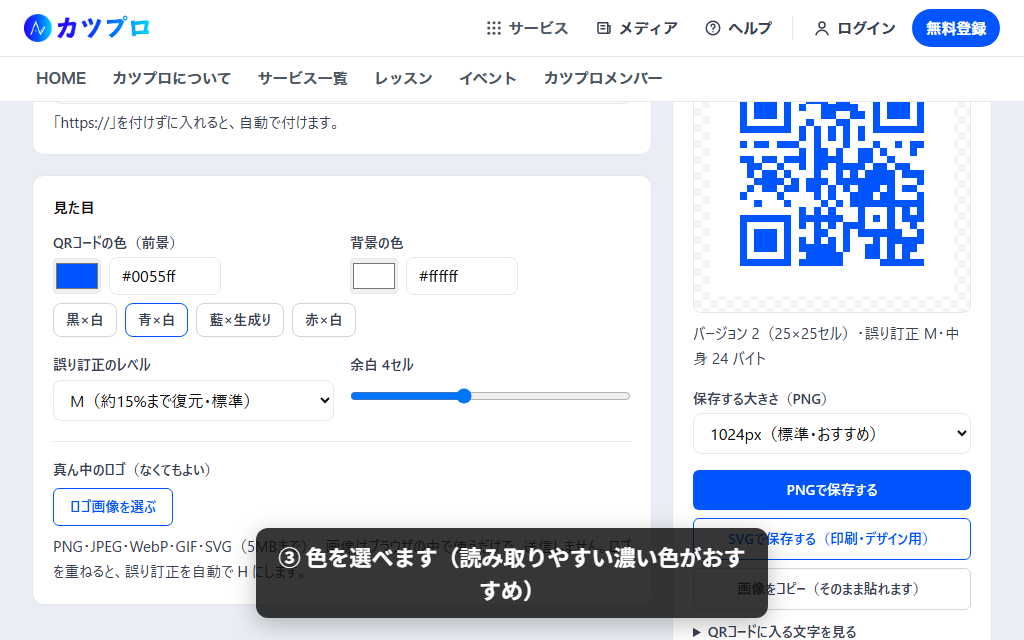This screenshot has width=1024, height=640.
Task: Open the サービス grid menu
Action: (527, 28)
